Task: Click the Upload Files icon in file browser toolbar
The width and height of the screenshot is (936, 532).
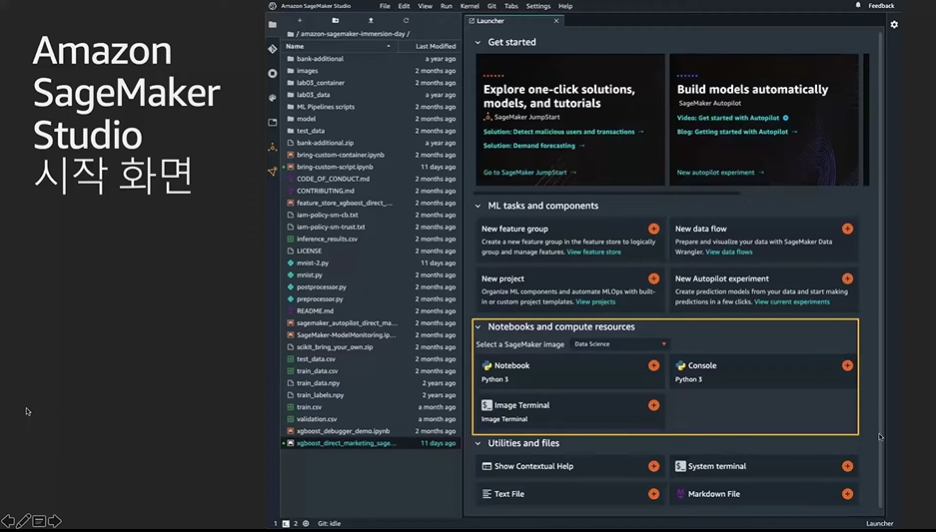Action: 371,20
